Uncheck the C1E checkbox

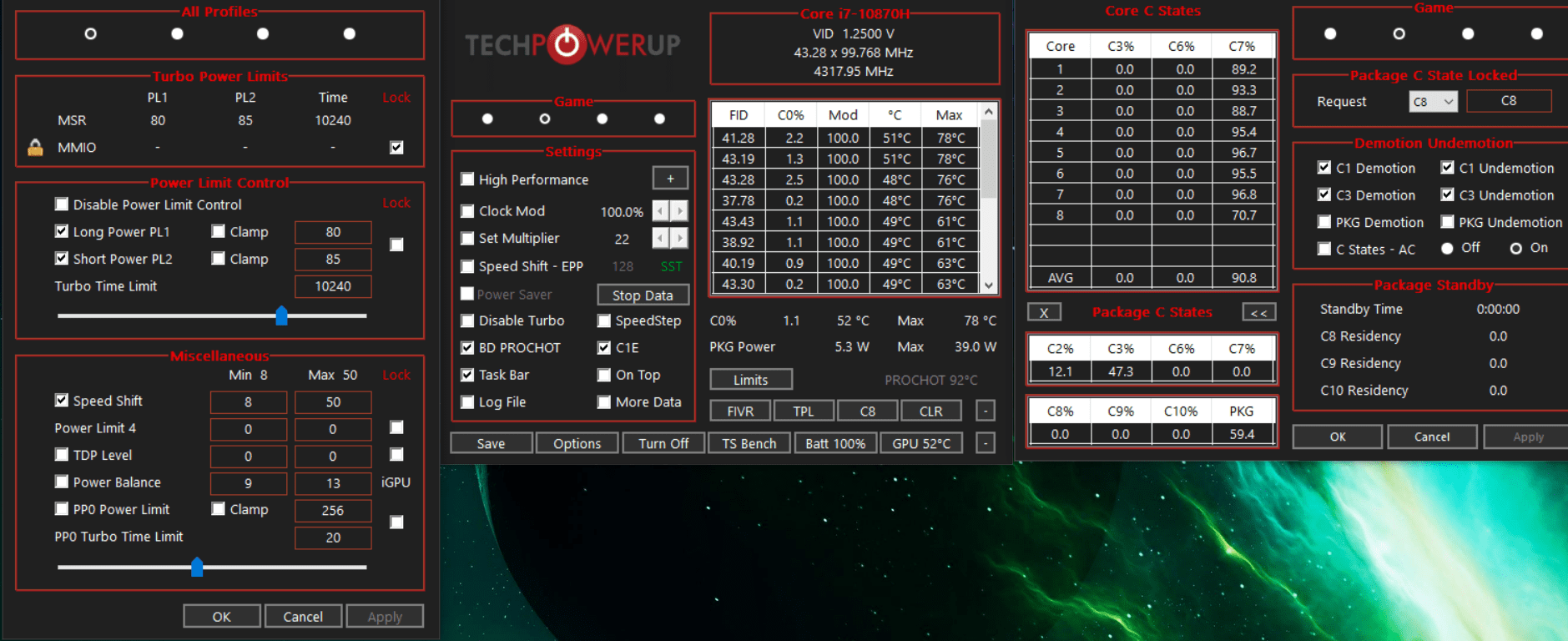(604, 348)
